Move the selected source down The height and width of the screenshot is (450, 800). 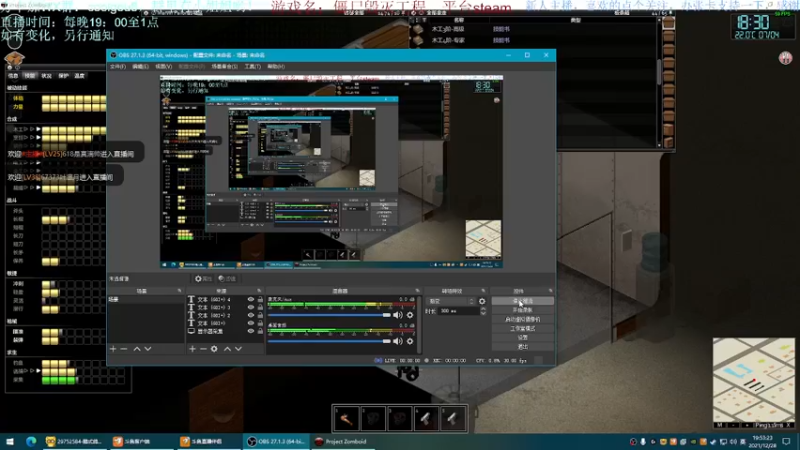[x=238, y=349]
